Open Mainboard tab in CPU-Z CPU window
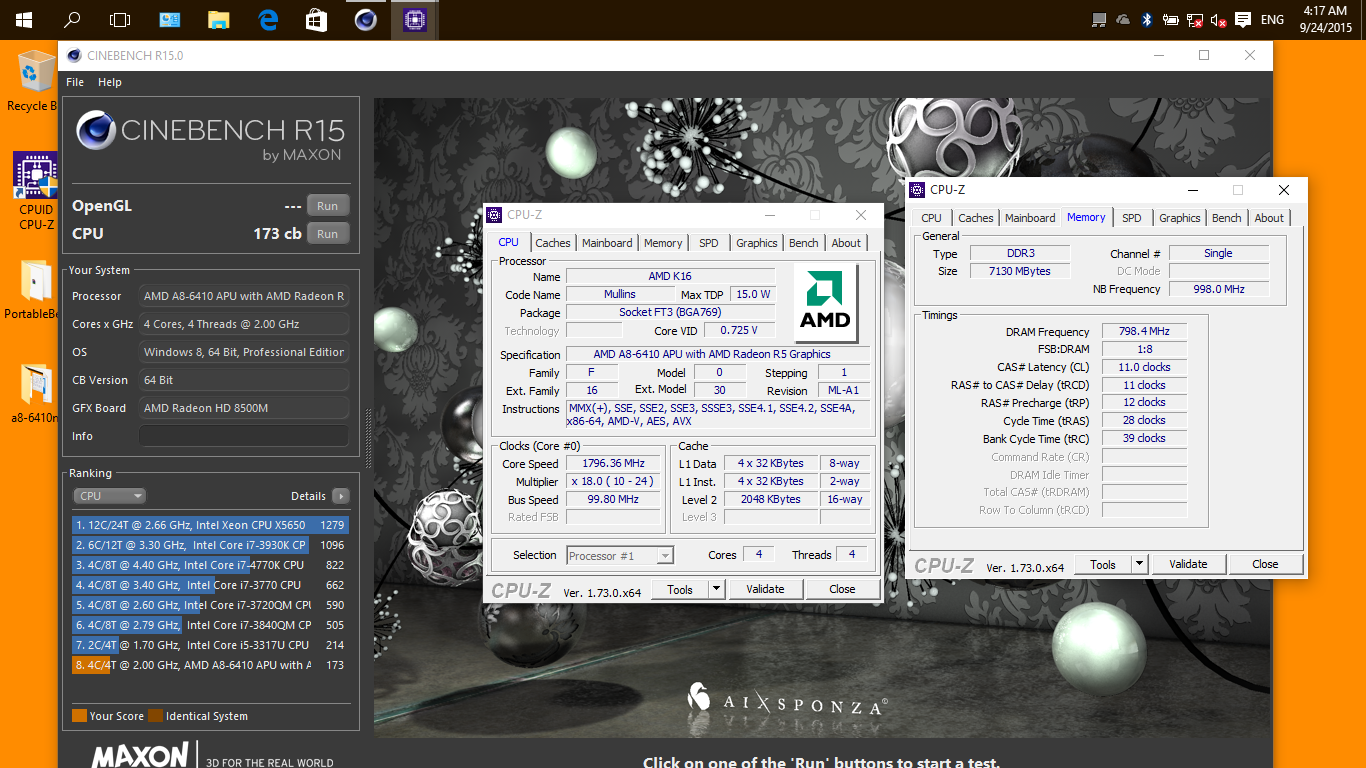This screenshot has height=768, width=1366. [607, 243]
